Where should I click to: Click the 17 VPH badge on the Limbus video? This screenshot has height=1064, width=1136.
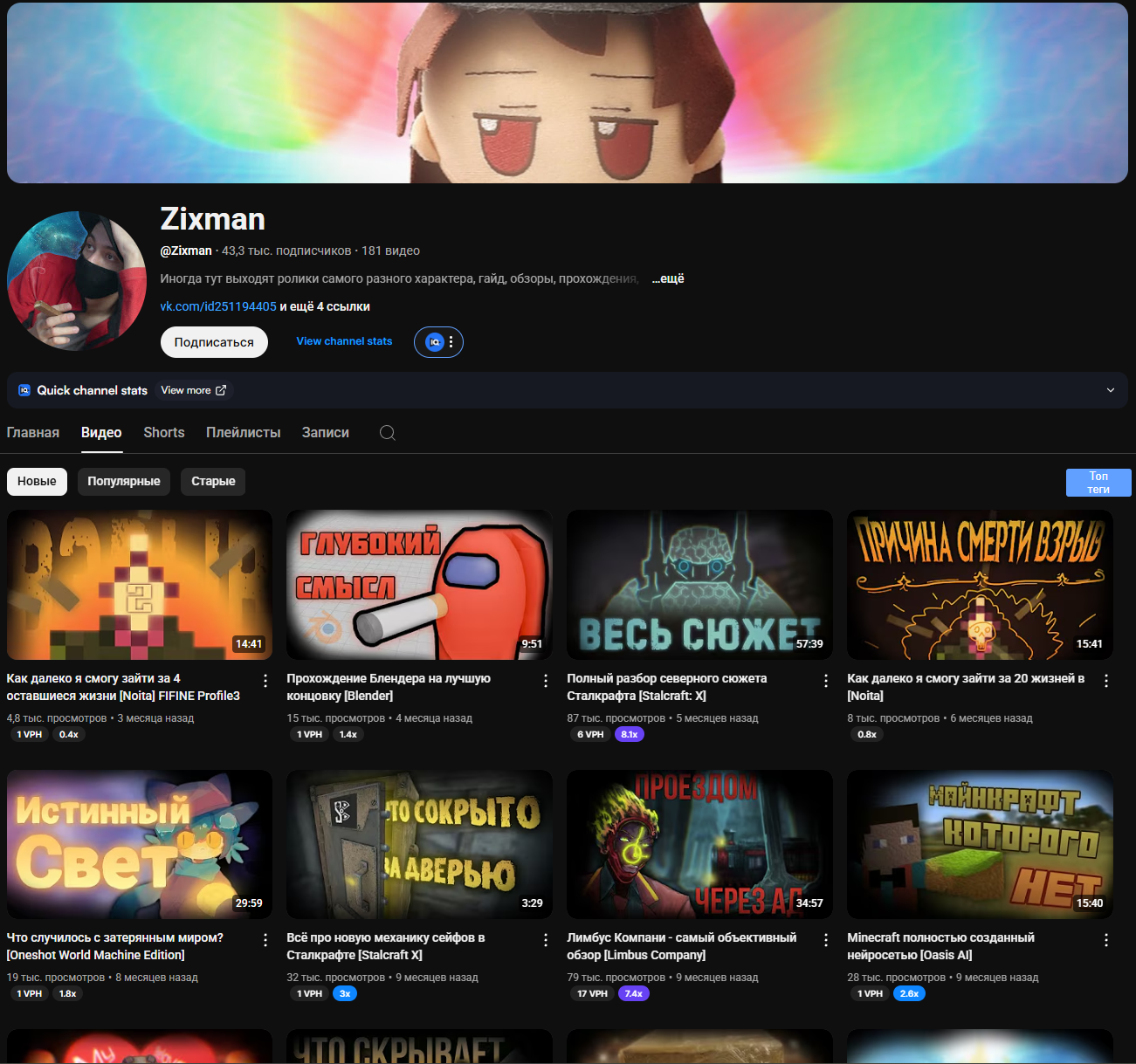[x=592, y=994]
